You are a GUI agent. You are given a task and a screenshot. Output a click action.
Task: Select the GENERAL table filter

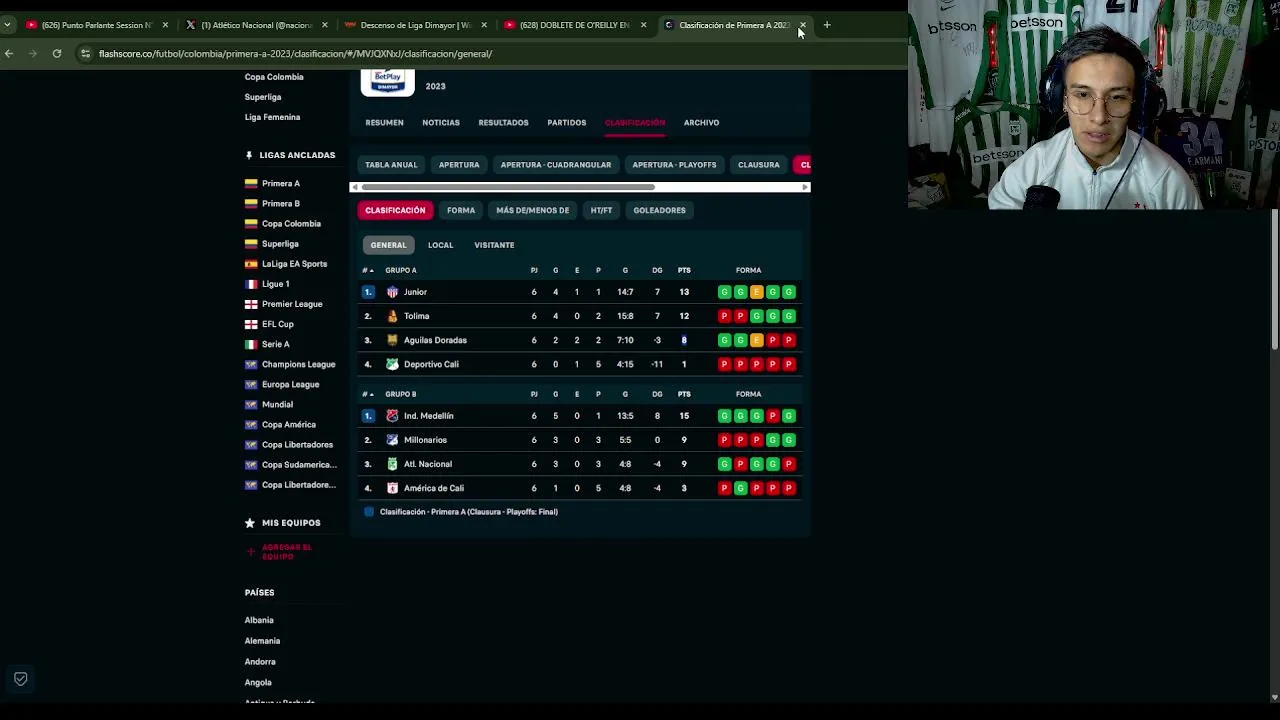pos(388,245)
